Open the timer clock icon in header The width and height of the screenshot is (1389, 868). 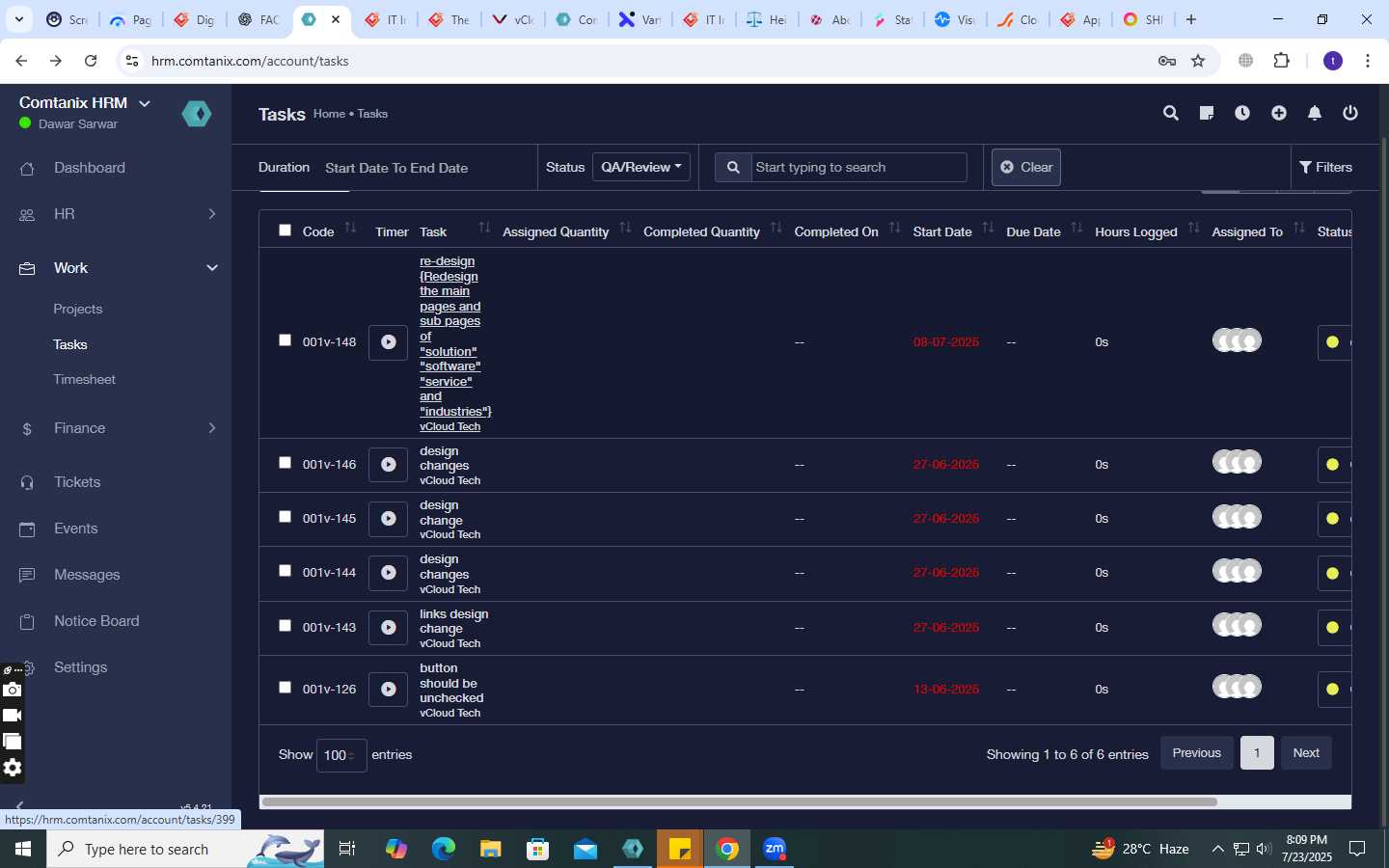pos(1242,113)
